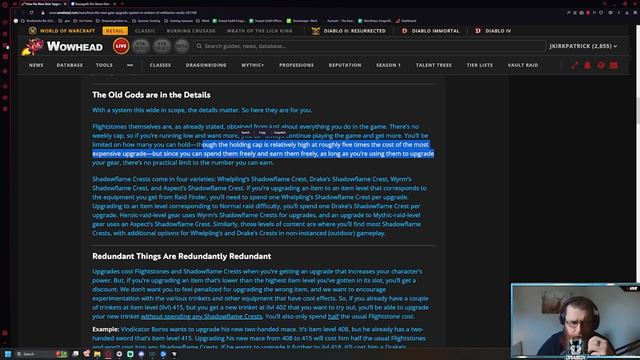Open the Database menu

70,65
